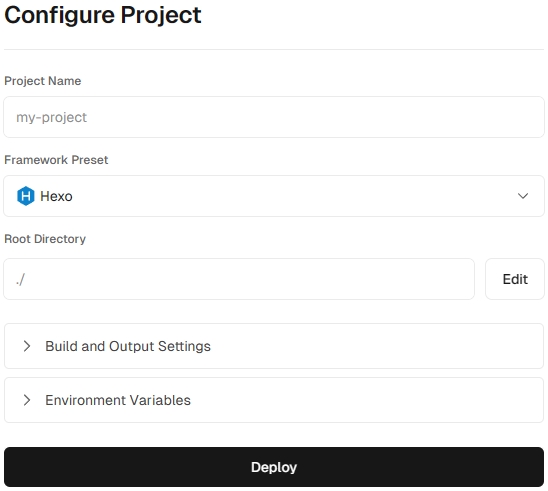The height and width of the screenshot is (491, 548).
Task: Click the arrow beside Build and Output Settings
Action: pos(27,346)
